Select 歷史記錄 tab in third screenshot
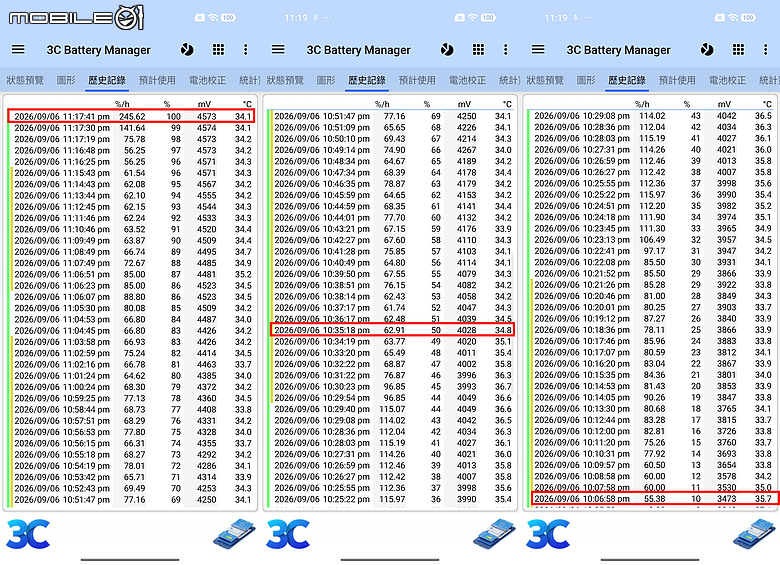This screenshot has width=780, height=565. tap(627, 80)
